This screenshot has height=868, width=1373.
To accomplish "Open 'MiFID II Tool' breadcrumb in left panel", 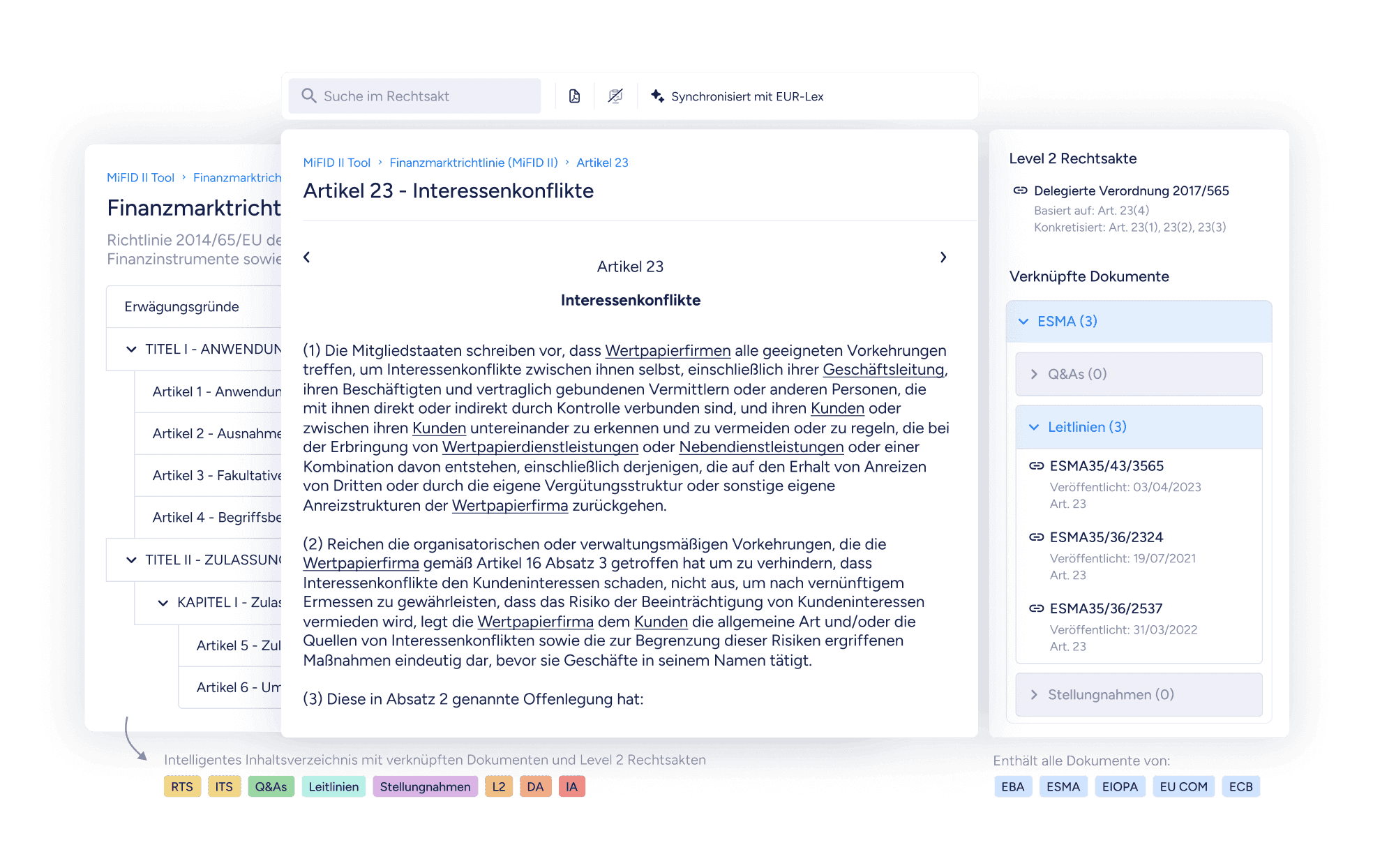I will point(140,178).
